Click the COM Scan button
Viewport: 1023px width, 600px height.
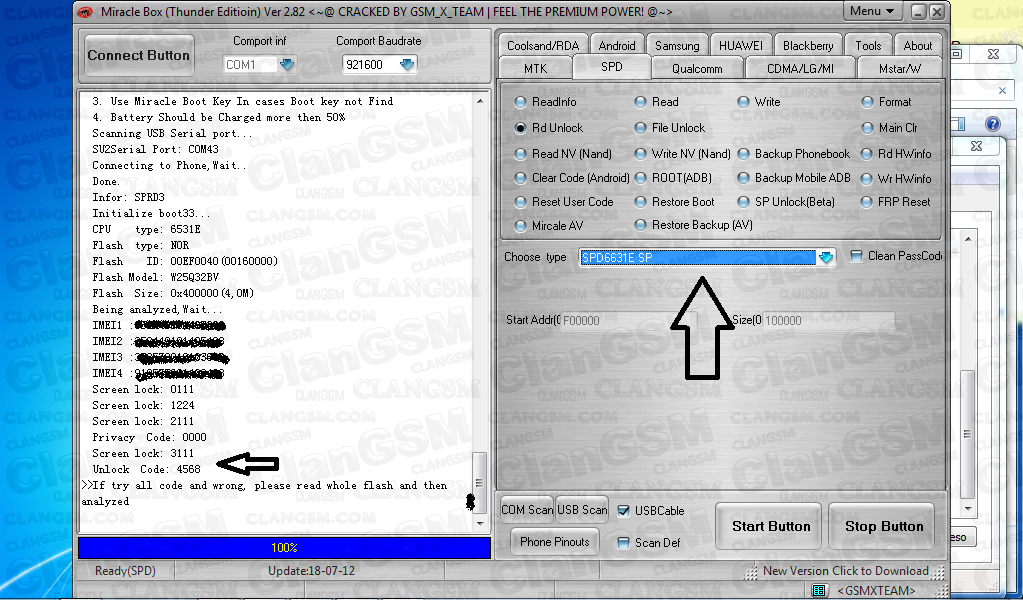tap(527, 510)
